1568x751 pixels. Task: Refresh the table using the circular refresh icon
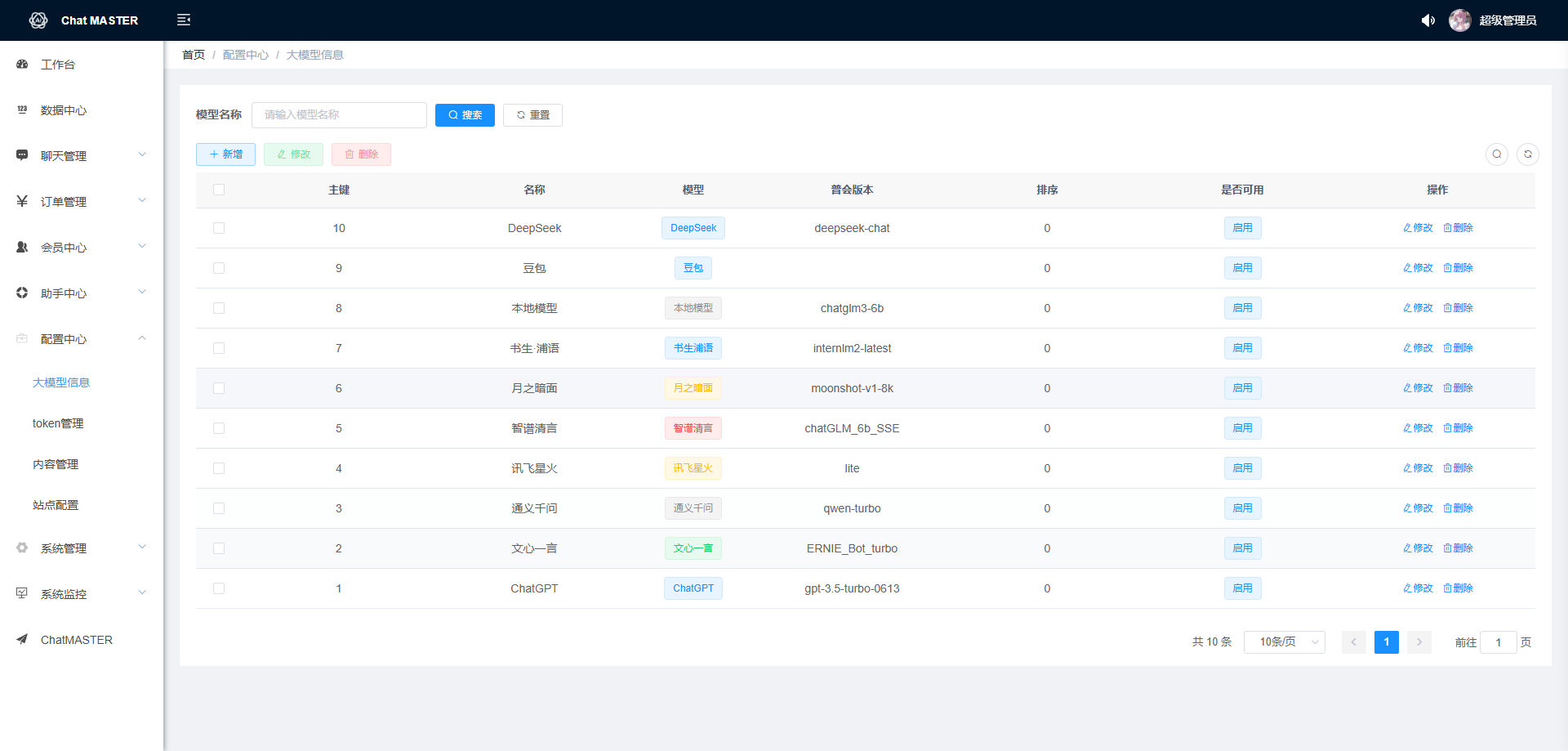pyautogui.click(x=1527, y=154)
